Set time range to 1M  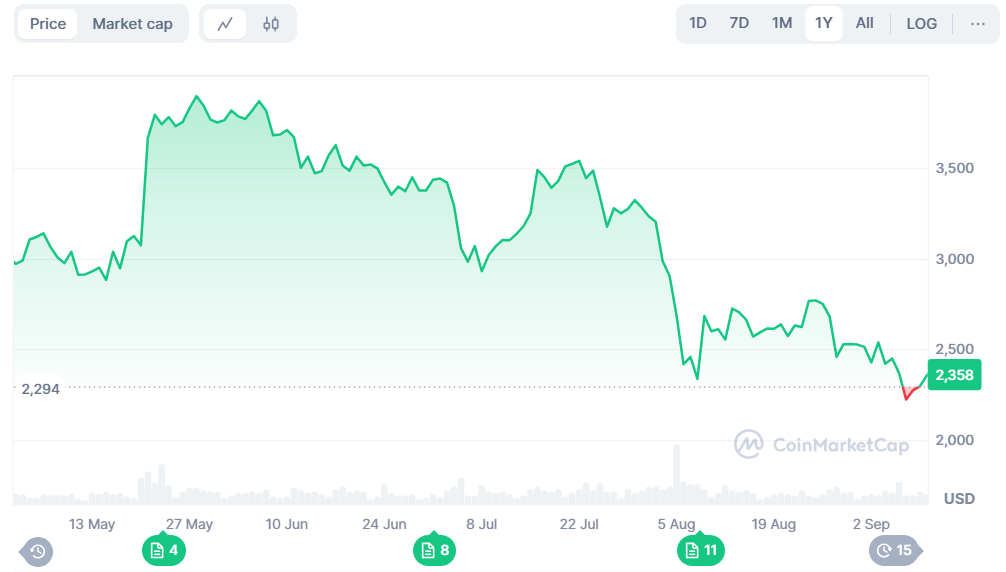pos(781,23)
